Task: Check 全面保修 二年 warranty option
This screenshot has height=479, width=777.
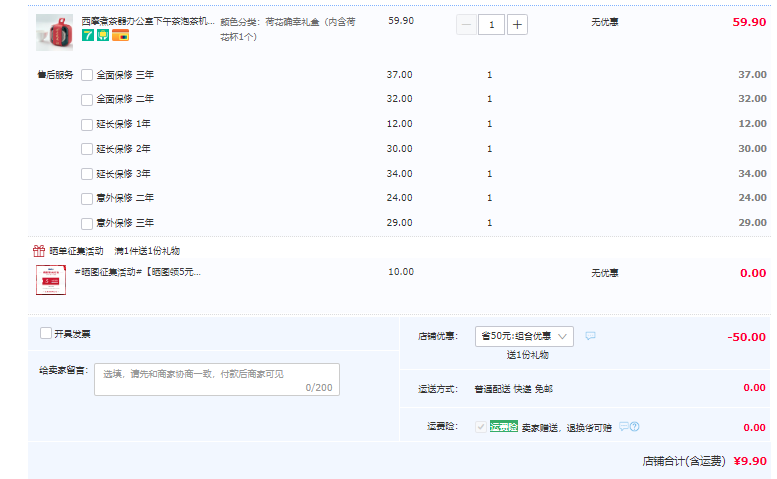Action: click(x=87, y=100)
